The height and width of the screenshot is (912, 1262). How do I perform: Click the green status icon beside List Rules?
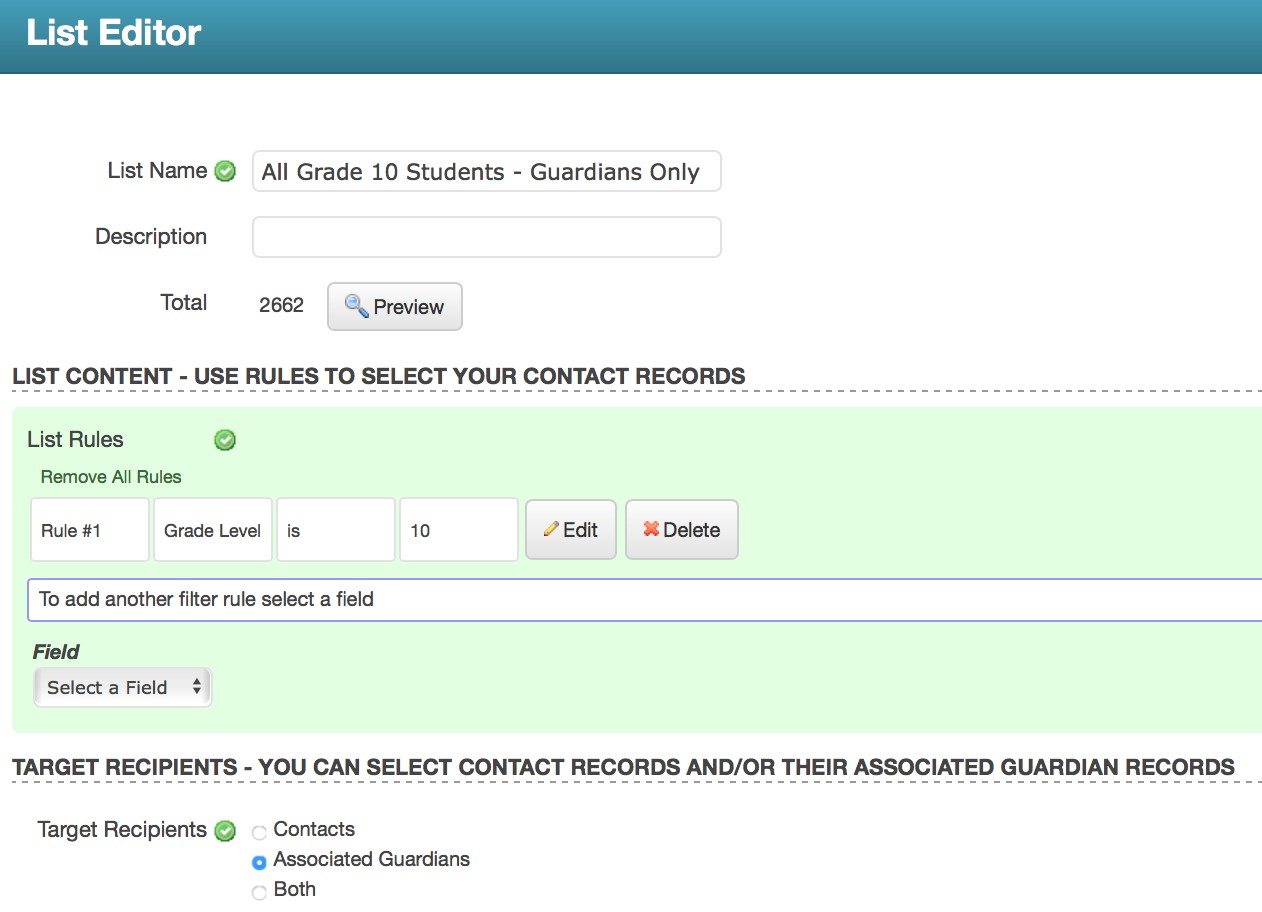pyautogui.click(x=225, y=439)
